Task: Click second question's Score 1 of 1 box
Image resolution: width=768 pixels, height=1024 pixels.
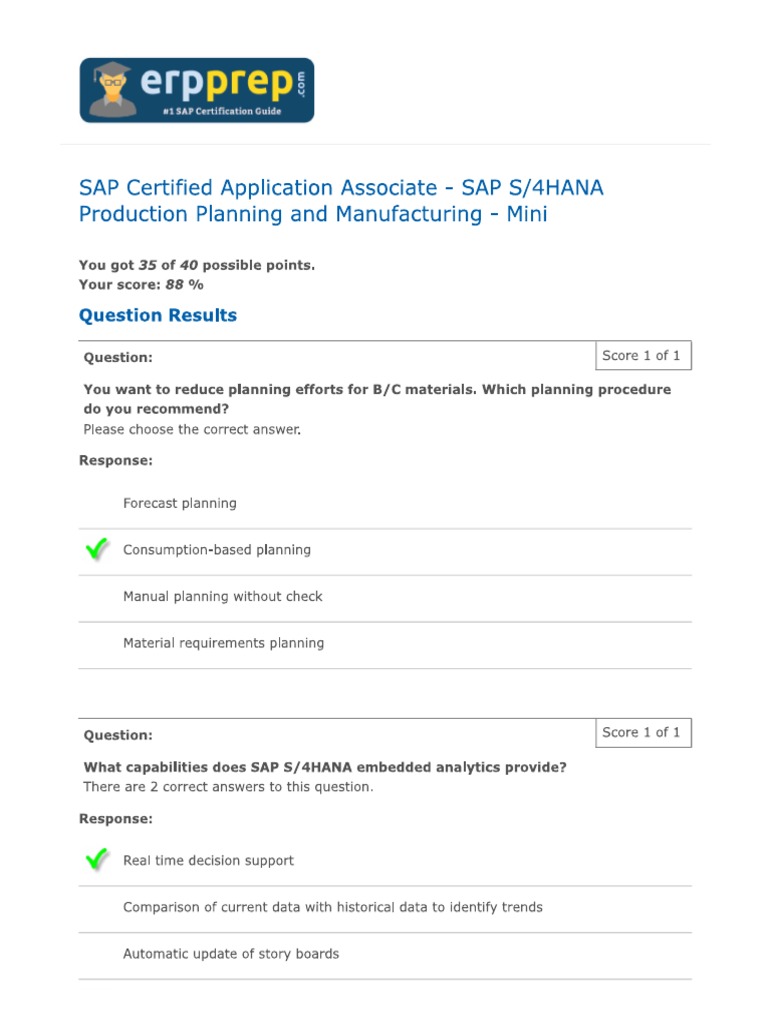Action: [x=641, y=732]
